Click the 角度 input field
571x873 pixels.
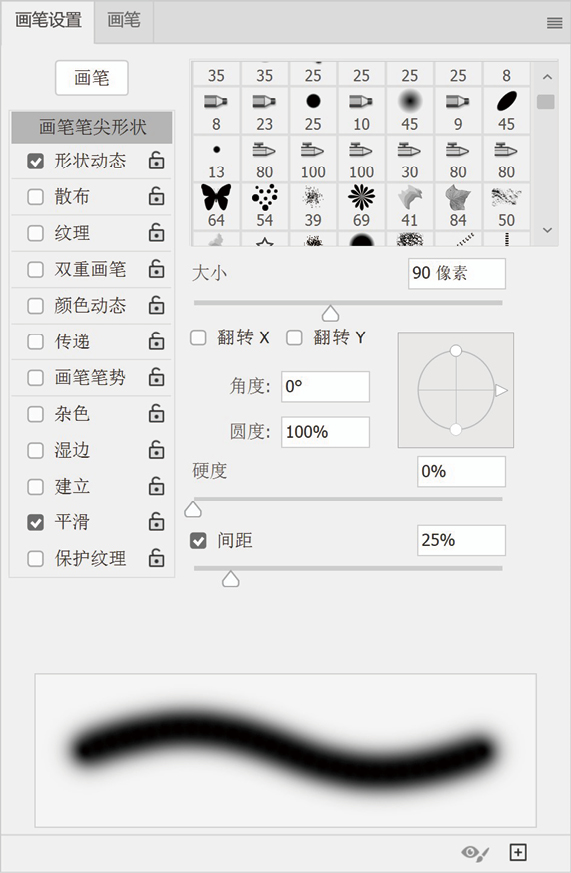click(325, 386)
